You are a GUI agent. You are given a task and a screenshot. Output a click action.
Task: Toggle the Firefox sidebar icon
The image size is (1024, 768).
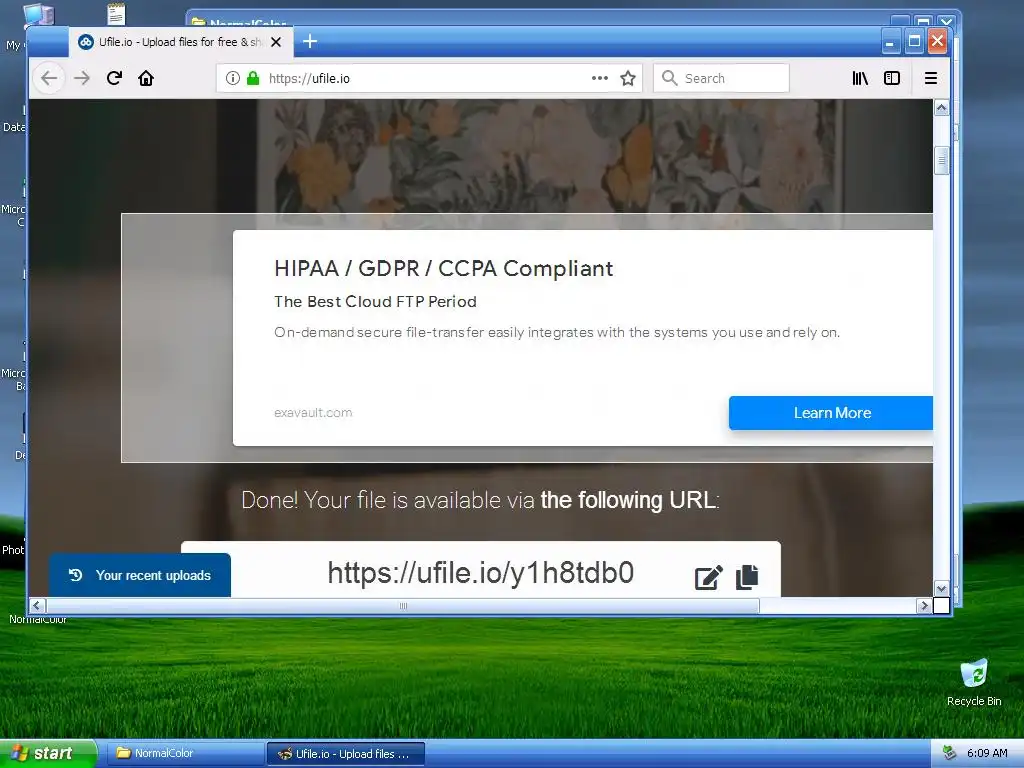point(891,78)
